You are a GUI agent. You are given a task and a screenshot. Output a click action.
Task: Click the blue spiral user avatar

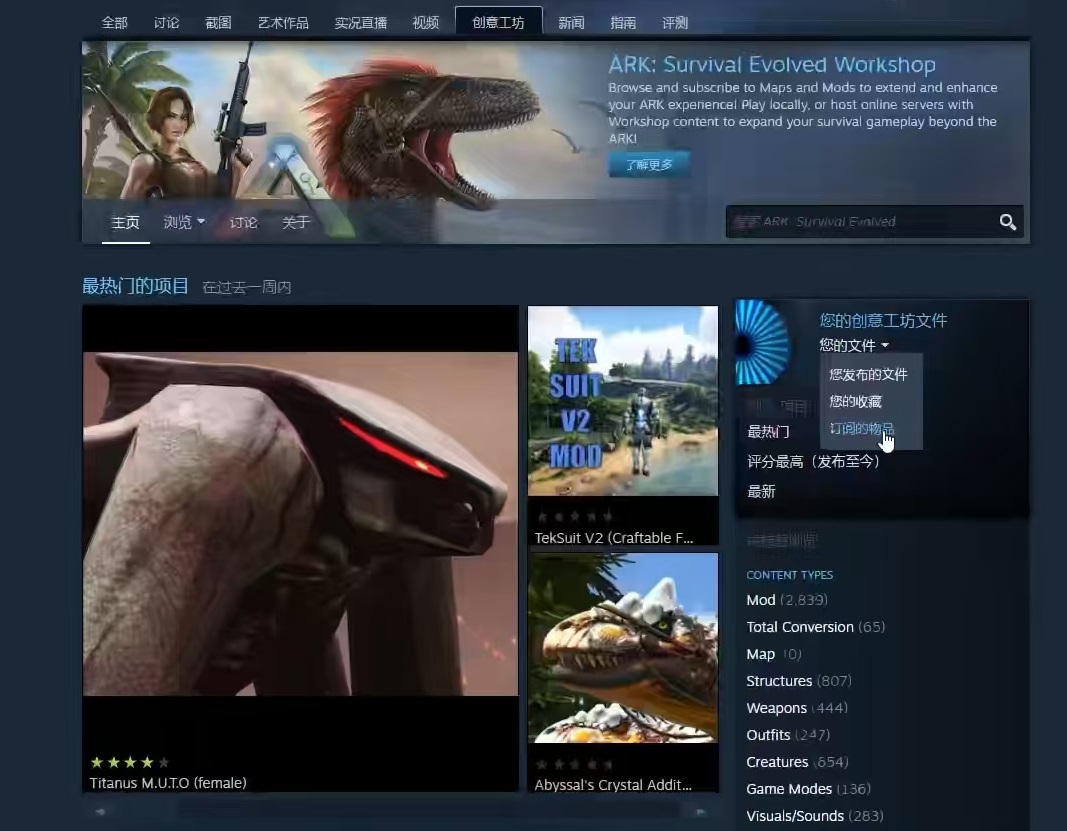click(x=762, y=343)
